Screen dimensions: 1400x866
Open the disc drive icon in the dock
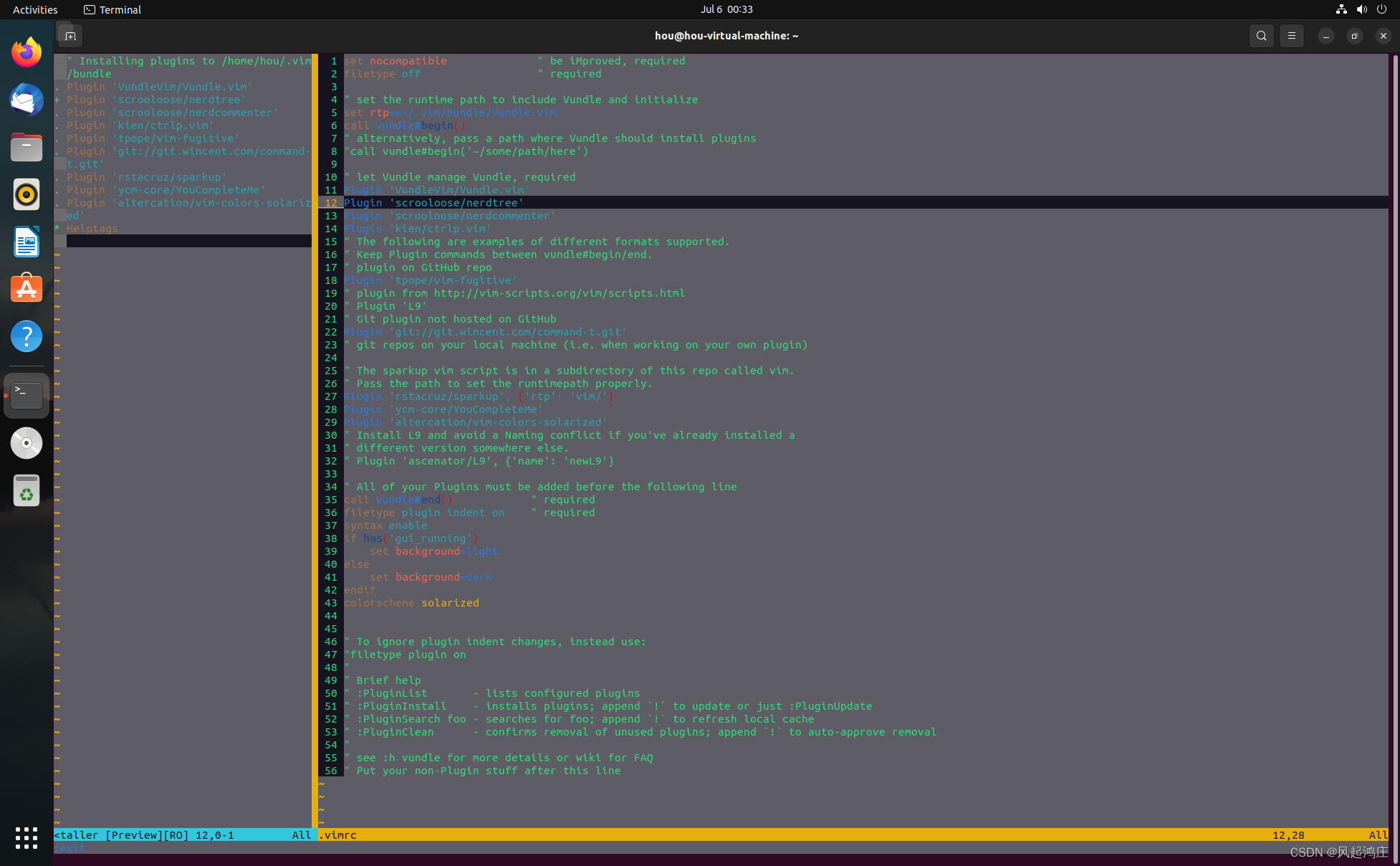tap(27, 443)
